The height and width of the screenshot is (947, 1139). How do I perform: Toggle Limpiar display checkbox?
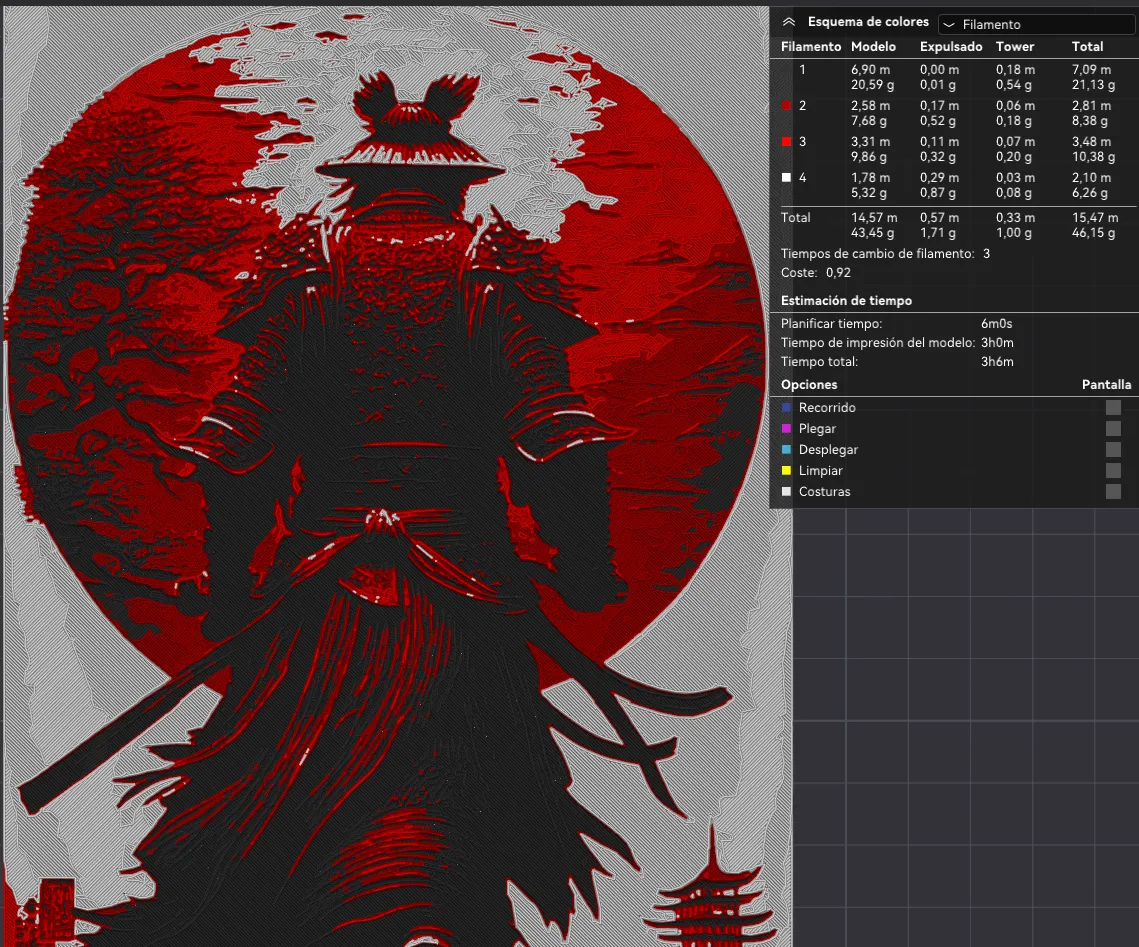(x=1113, y=471)
